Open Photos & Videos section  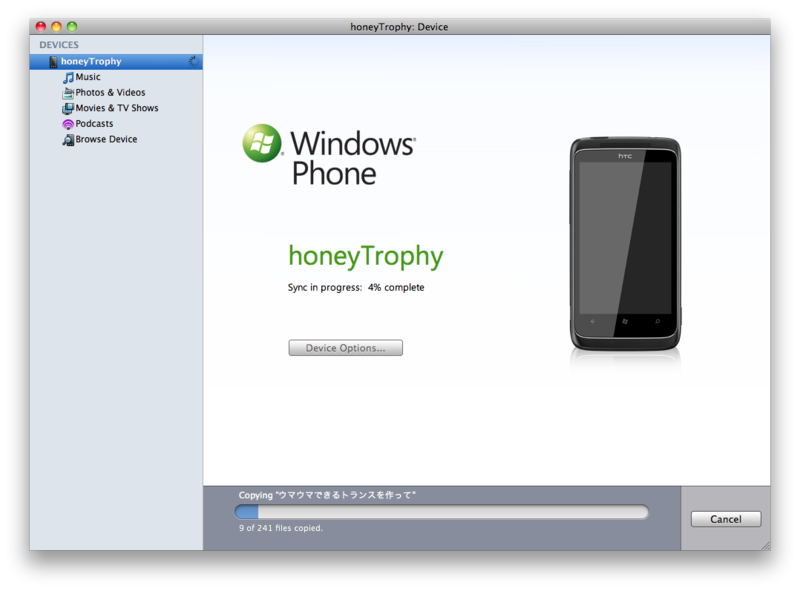[110, 92]
